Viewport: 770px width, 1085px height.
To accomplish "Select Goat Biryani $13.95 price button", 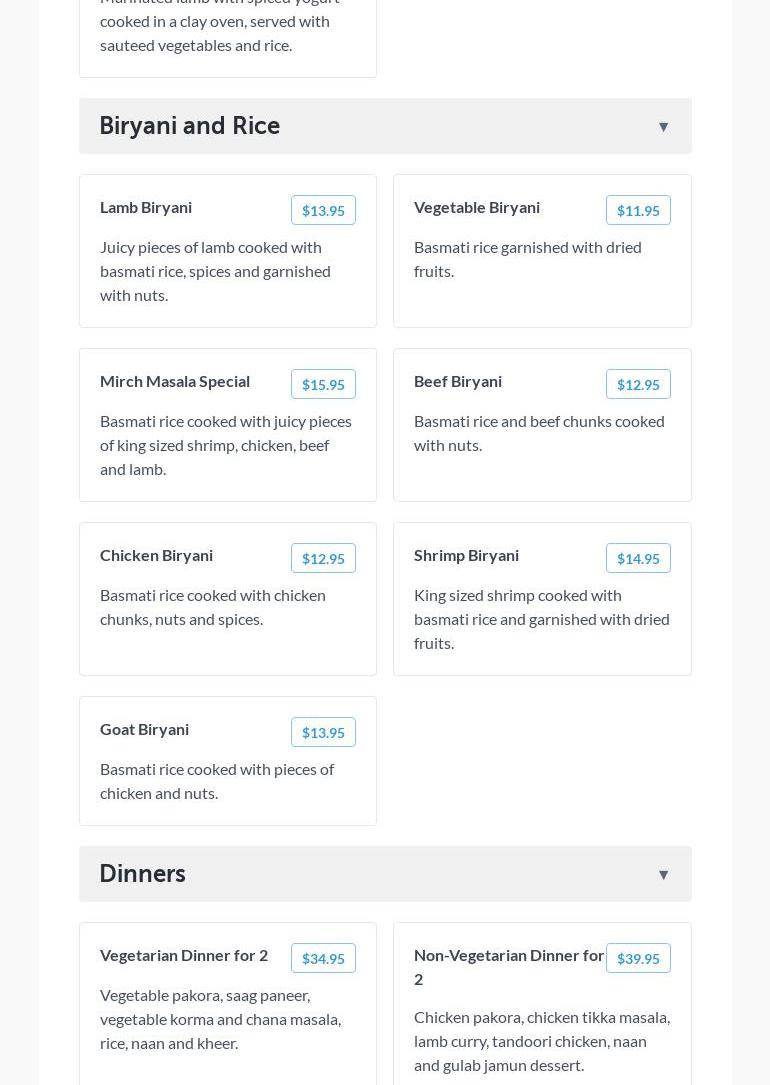I will (323, 732).
